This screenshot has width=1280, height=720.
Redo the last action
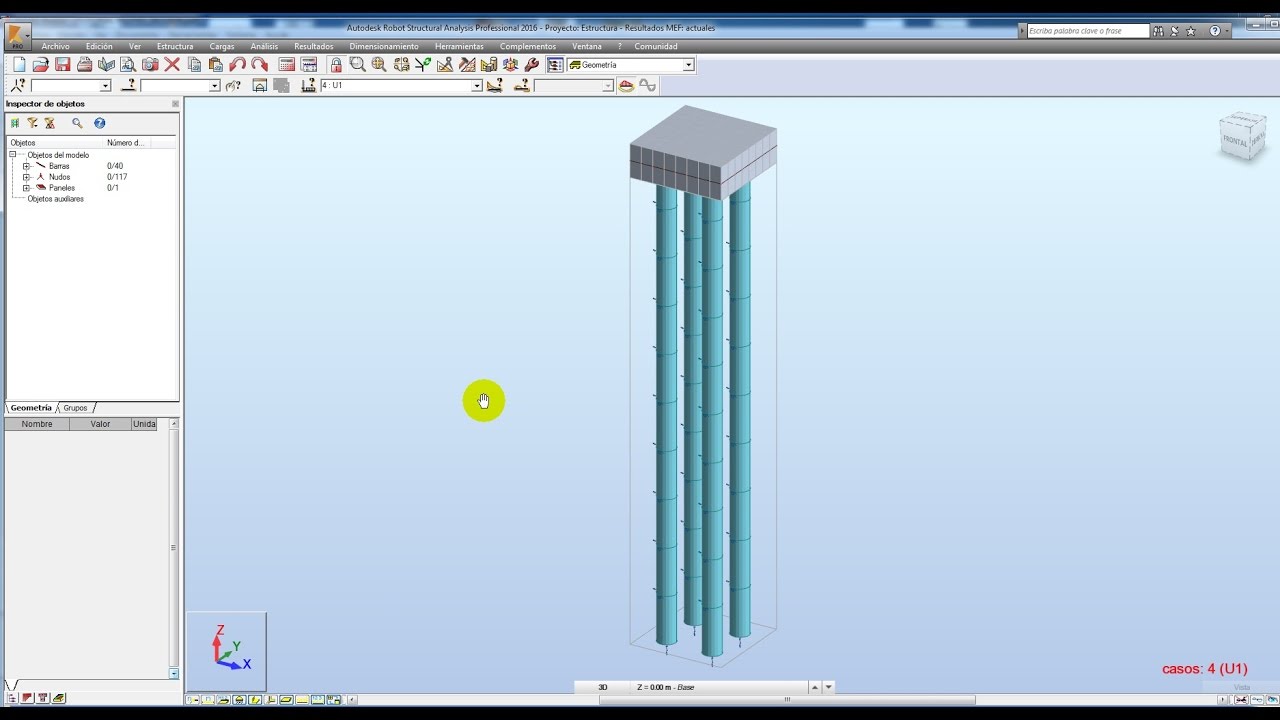[x=259, y=65]
